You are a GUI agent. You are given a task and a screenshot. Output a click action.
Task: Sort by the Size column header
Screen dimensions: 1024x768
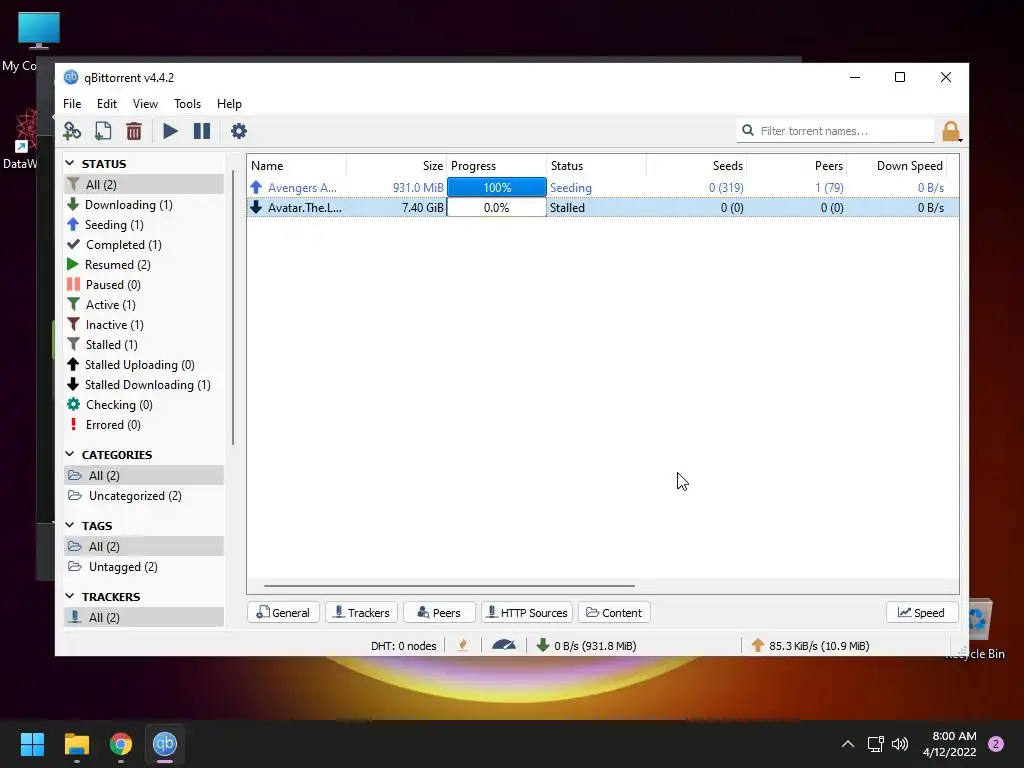(x=396, y=166)
